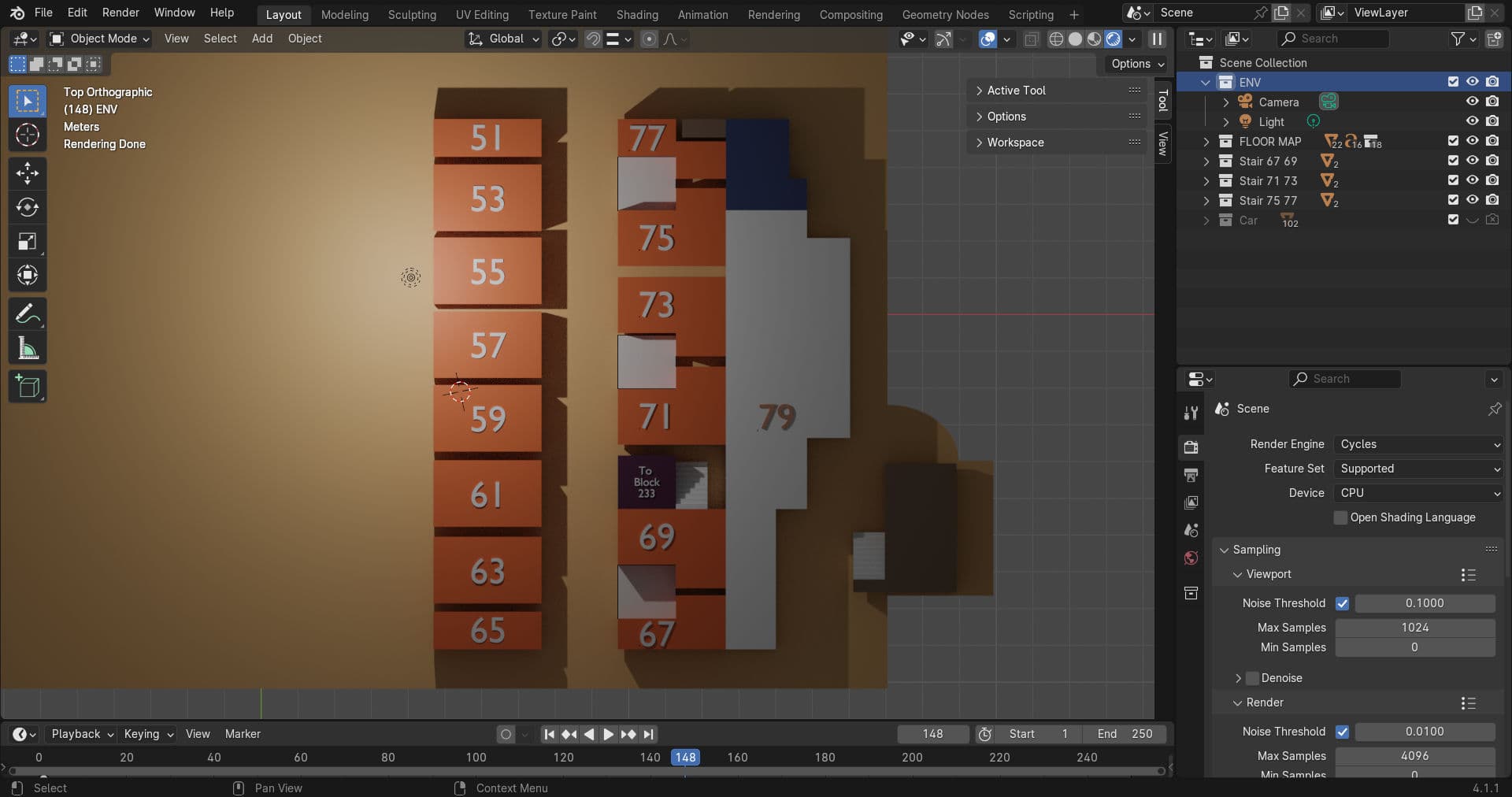This screenshot has height=797, width=1512.
Task: Switch to rendered viewport shading
Action: (x=1113, y=39)
